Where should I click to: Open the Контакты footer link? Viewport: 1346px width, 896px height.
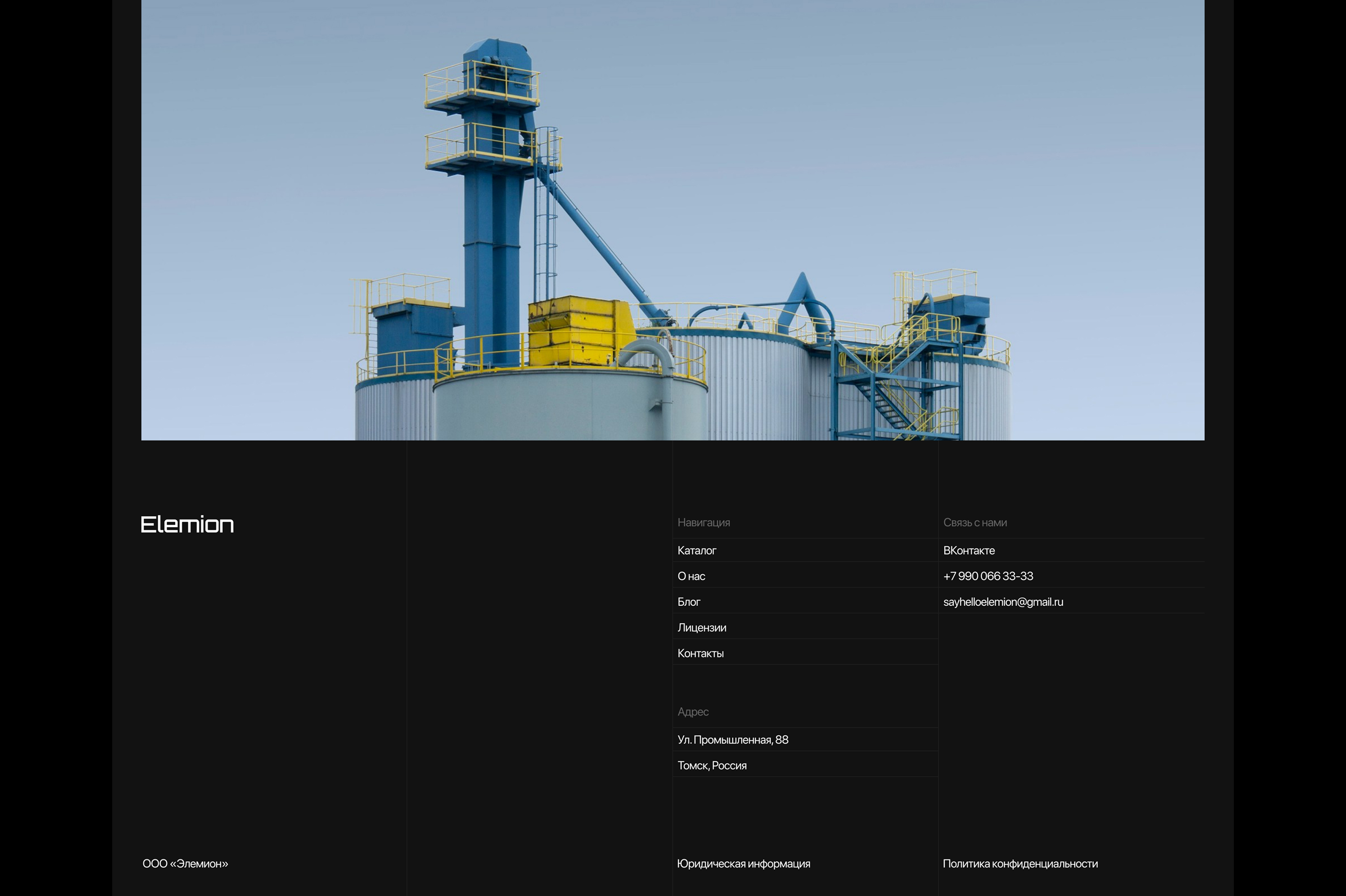click(x=700, y=653)
